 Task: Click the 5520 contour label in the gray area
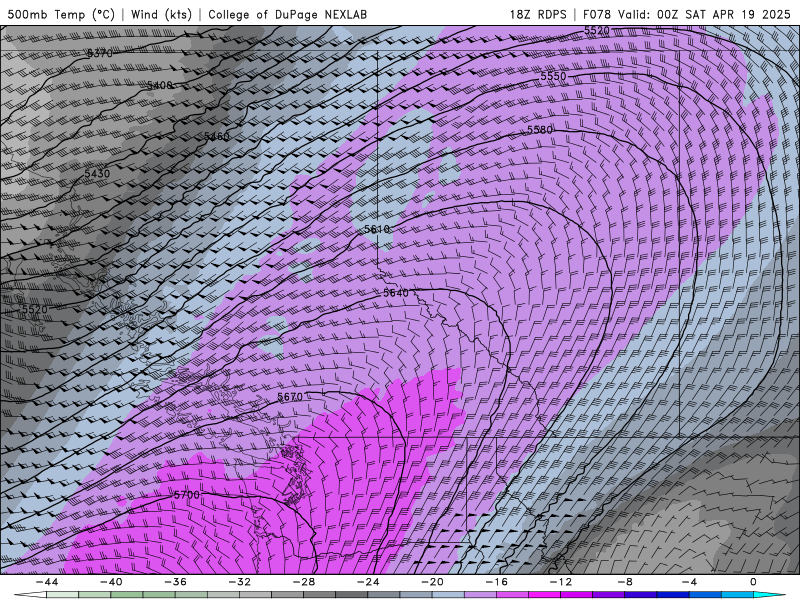pos(35,309)
